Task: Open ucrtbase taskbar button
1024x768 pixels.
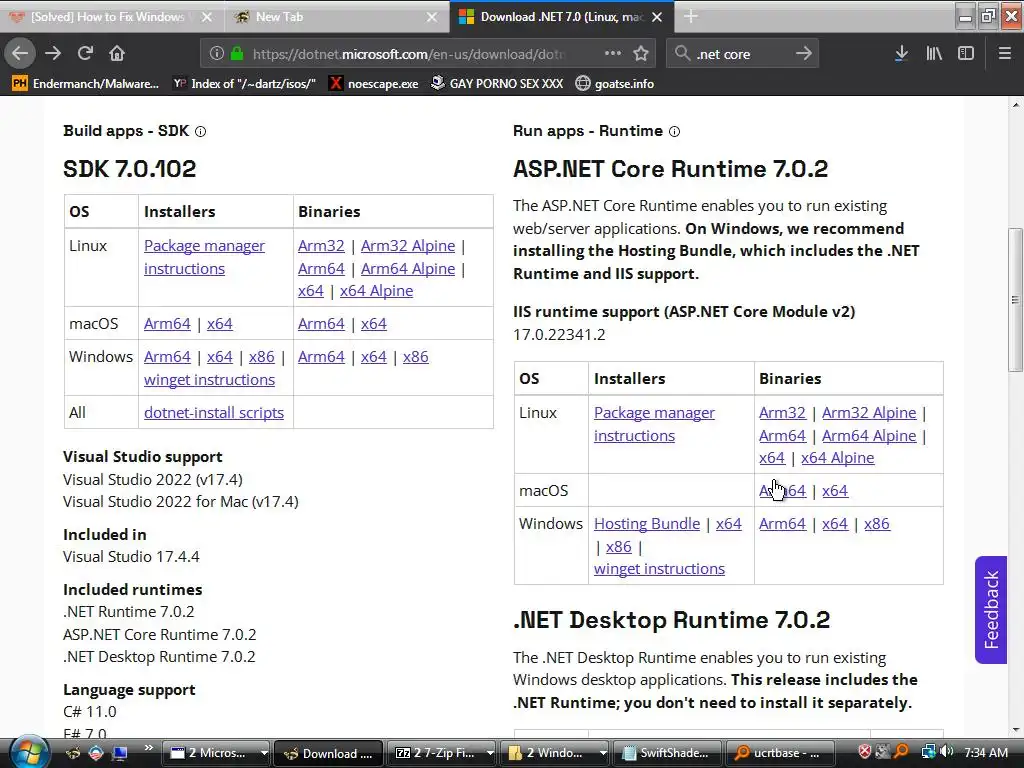Action: [780, 753]
